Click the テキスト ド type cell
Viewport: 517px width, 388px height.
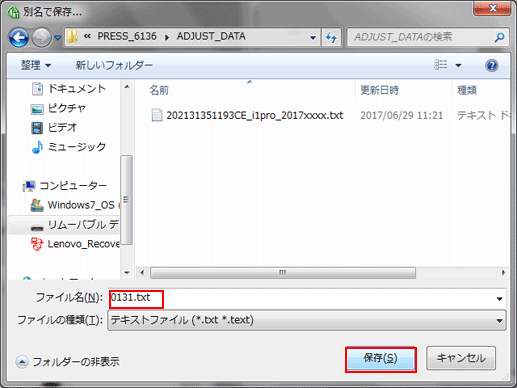(x=483, y=115)
